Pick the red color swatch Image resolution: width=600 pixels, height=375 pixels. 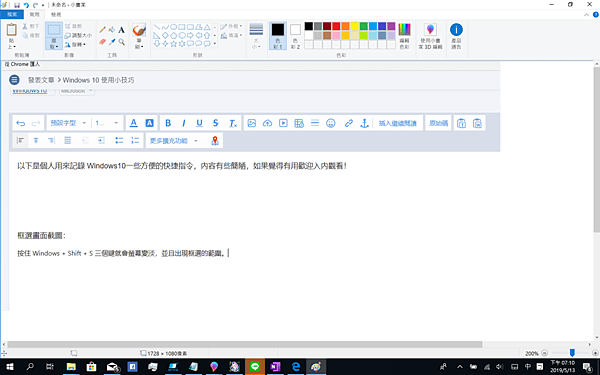pyautogui.click(x=336, y=26)
